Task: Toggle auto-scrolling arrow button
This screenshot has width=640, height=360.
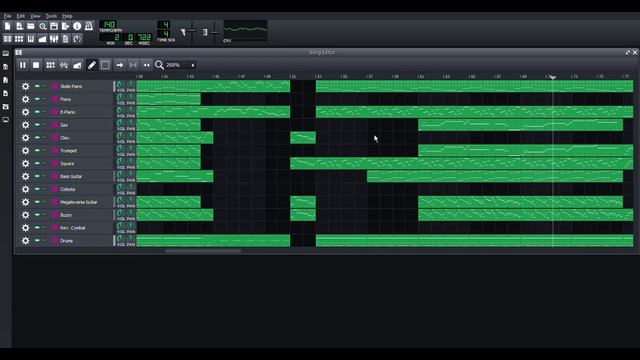Action: 120,65
